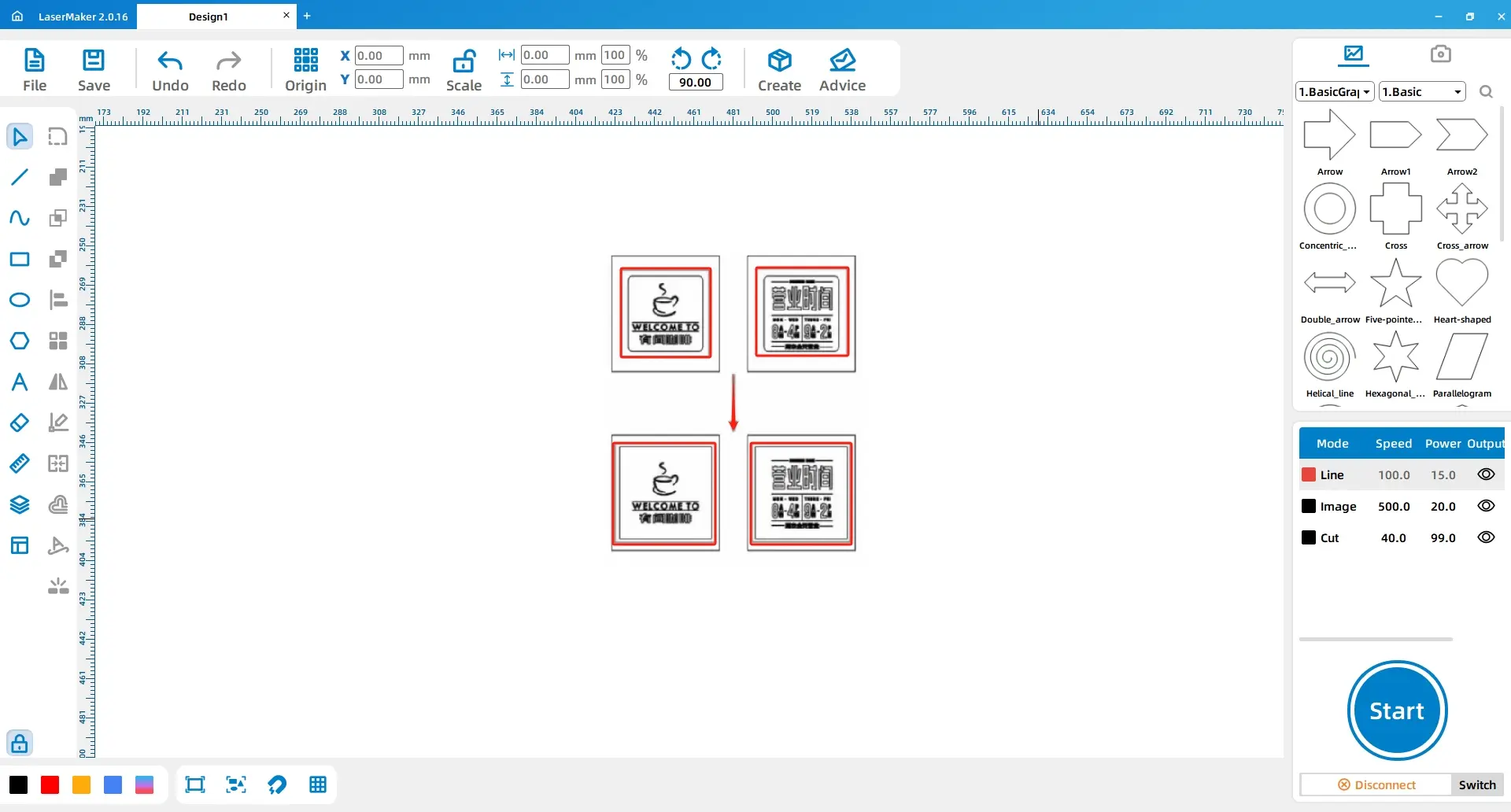Open the File menu icon
This screenshot has width=1511, height=812.
(x=35, y=69)
